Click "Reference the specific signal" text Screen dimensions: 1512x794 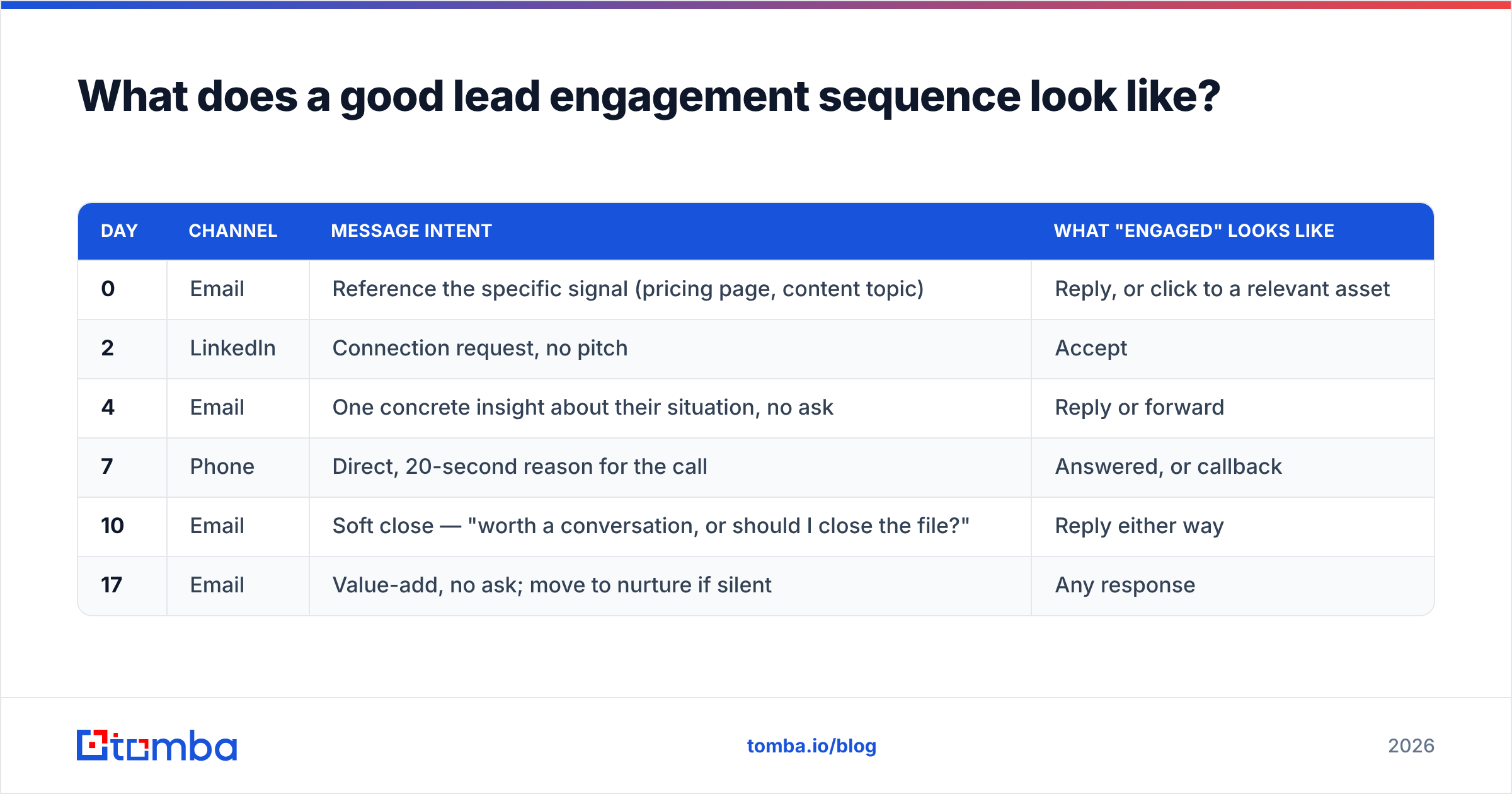480,289
